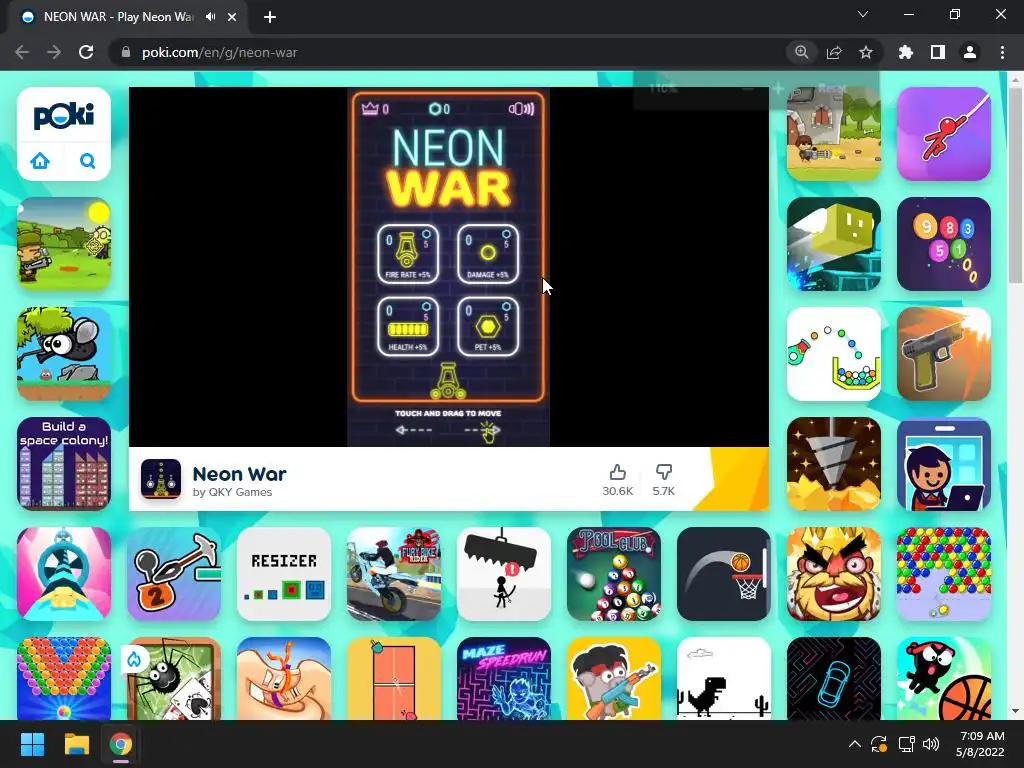This screenshot has width=1024, height=768.
Task: Open the yellow cube game thumbnail
Action: tap(834, 244)
